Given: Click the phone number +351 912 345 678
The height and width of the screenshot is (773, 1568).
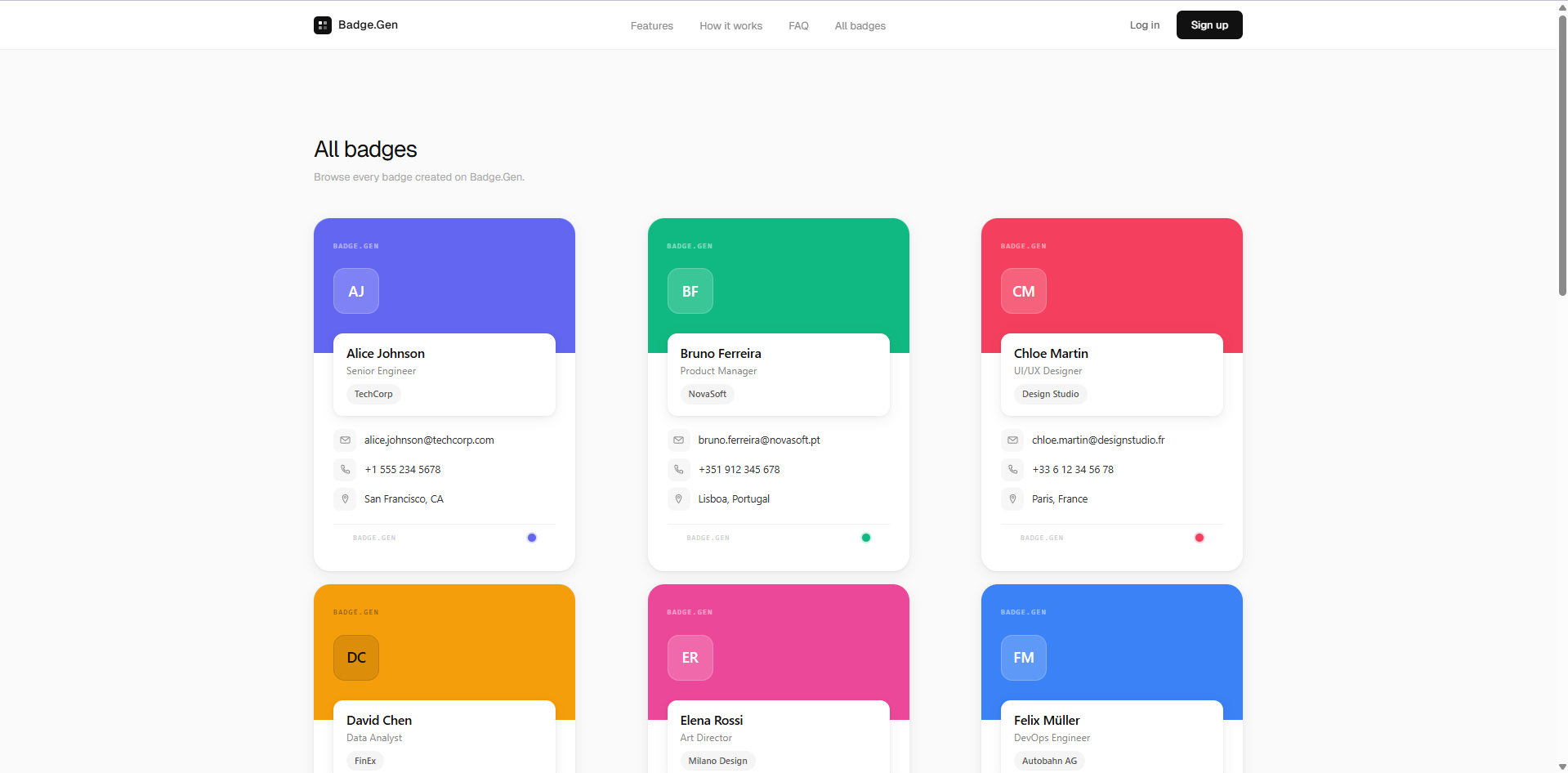Looking at the screenshot, I should click(739, 470).
